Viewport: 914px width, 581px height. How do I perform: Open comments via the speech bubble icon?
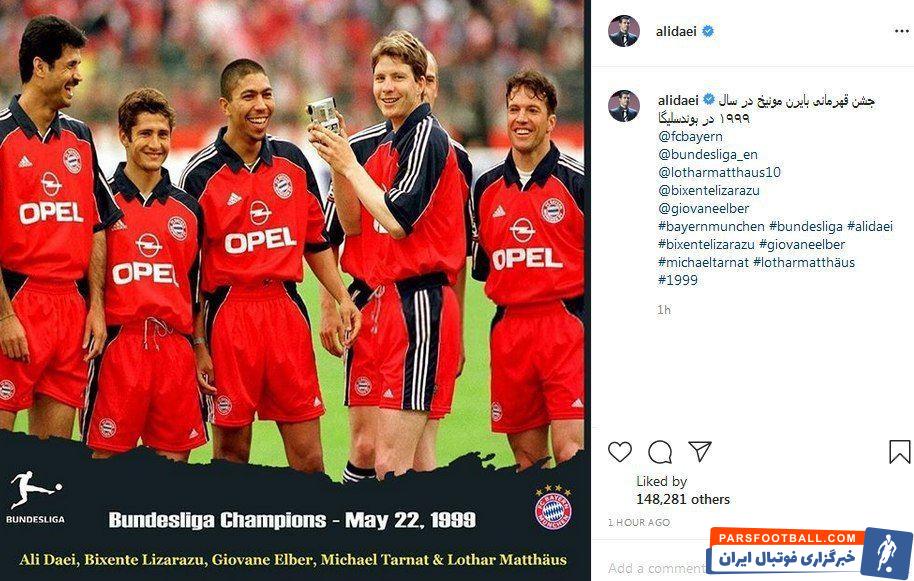[660, 452]
